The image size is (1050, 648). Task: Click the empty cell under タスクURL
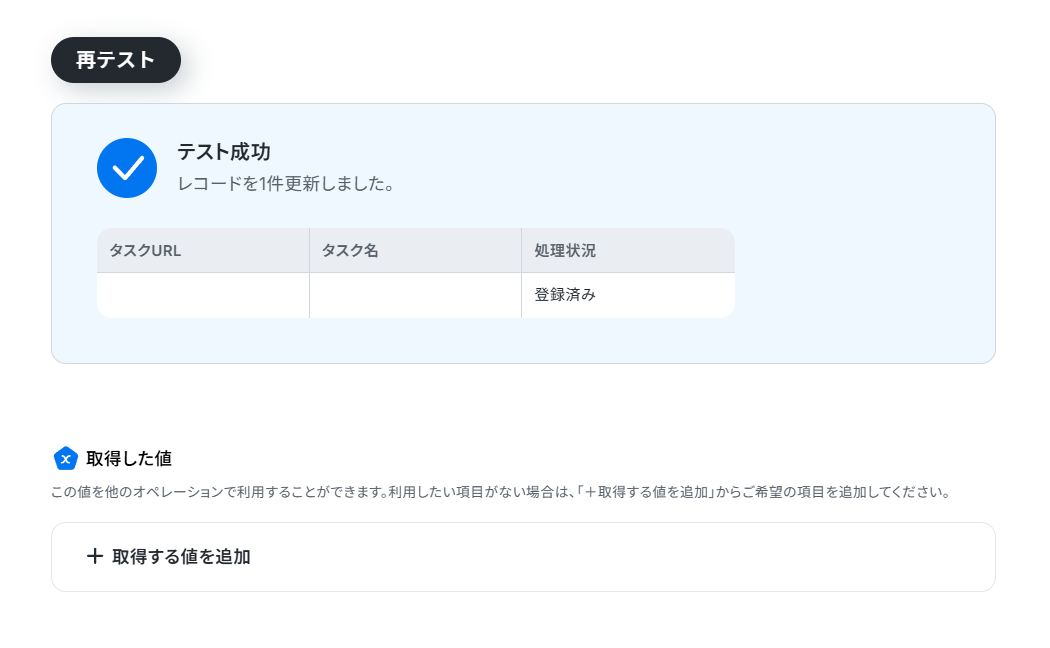[x=203, y=295]
